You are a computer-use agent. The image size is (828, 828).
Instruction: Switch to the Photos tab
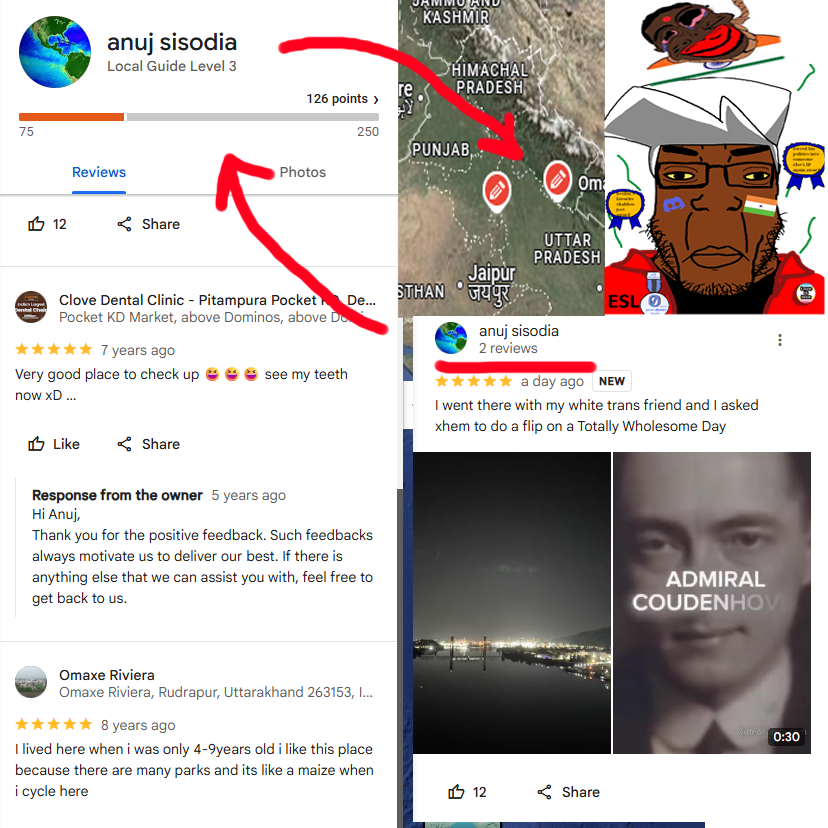point(303,172)
